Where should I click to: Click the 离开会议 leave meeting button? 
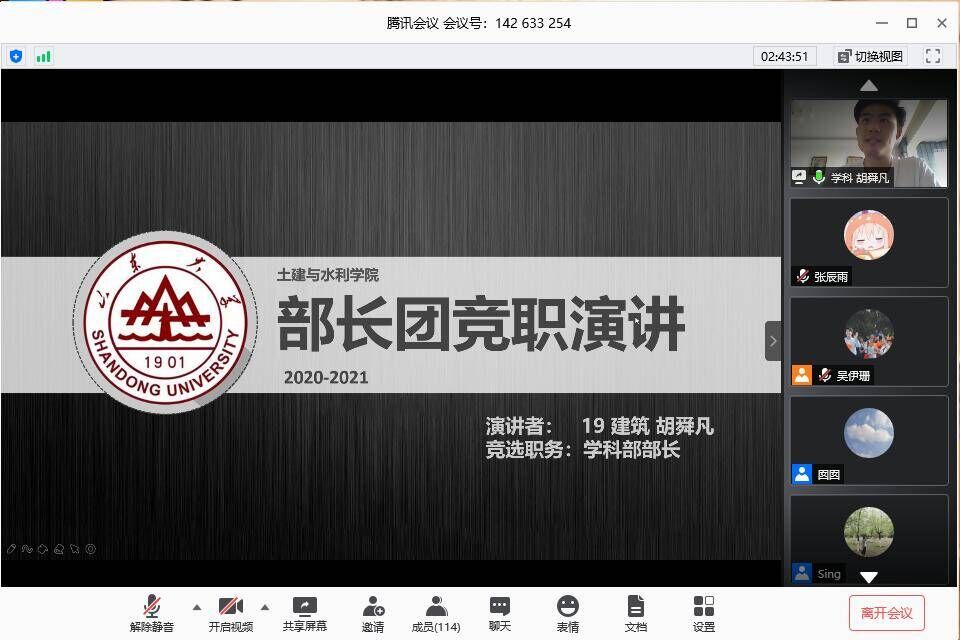pos(886,613)
